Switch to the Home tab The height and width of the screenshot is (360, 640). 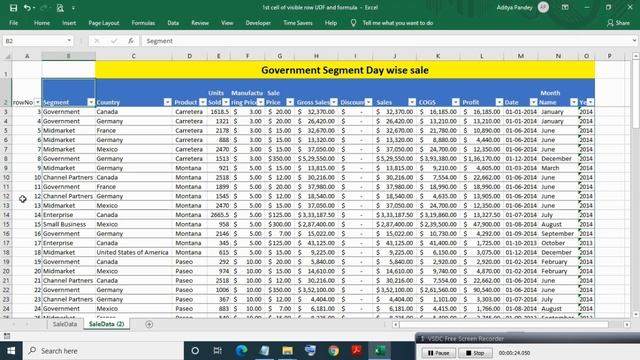pos(42,23)
